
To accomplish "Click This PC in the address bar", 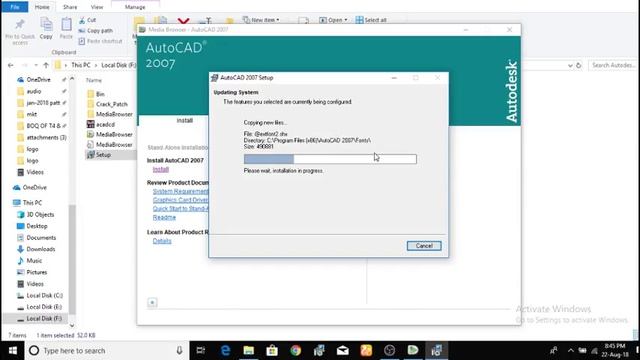I will click(x=80, y=65).
